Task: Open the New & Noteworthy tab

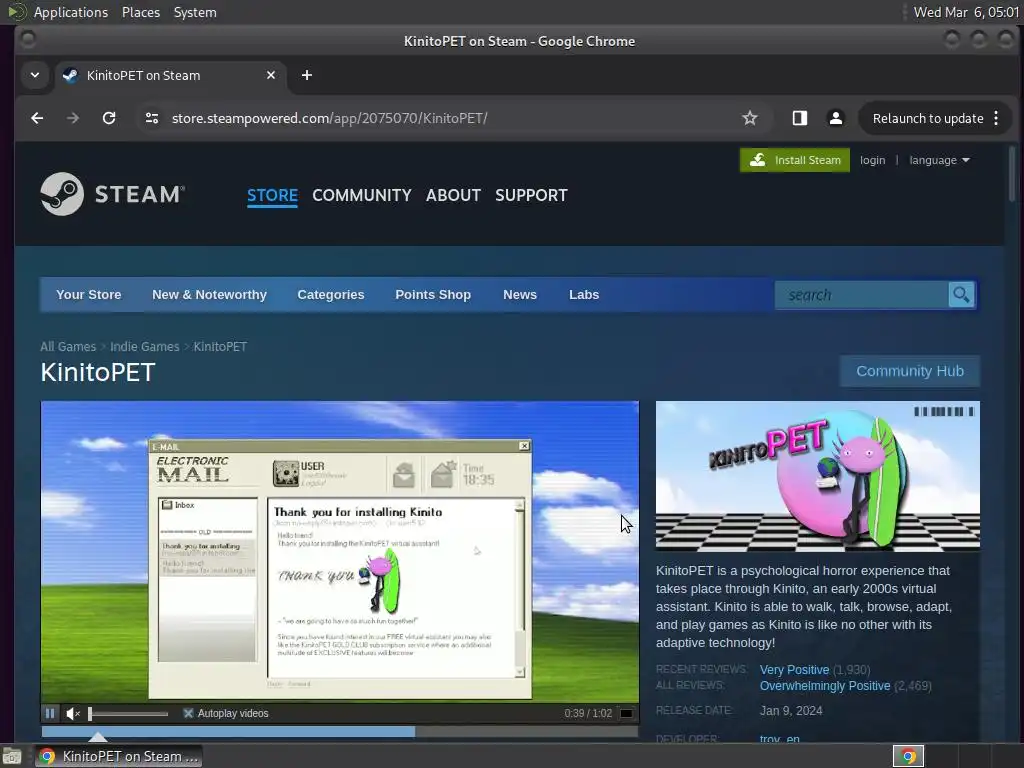Action: pos(210,295)
